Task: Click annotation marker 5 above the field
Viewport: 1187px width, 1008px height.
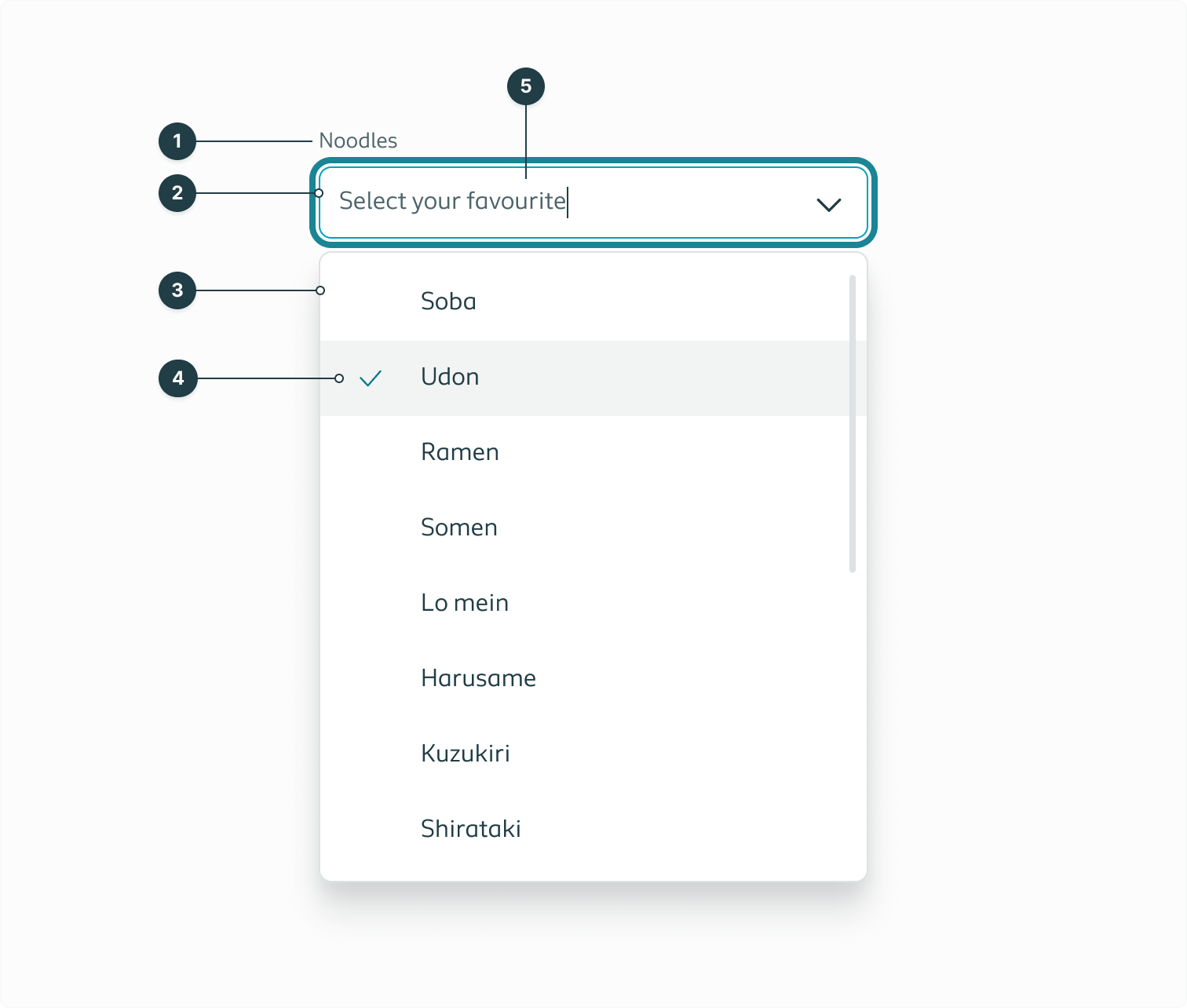Action: 524,87
